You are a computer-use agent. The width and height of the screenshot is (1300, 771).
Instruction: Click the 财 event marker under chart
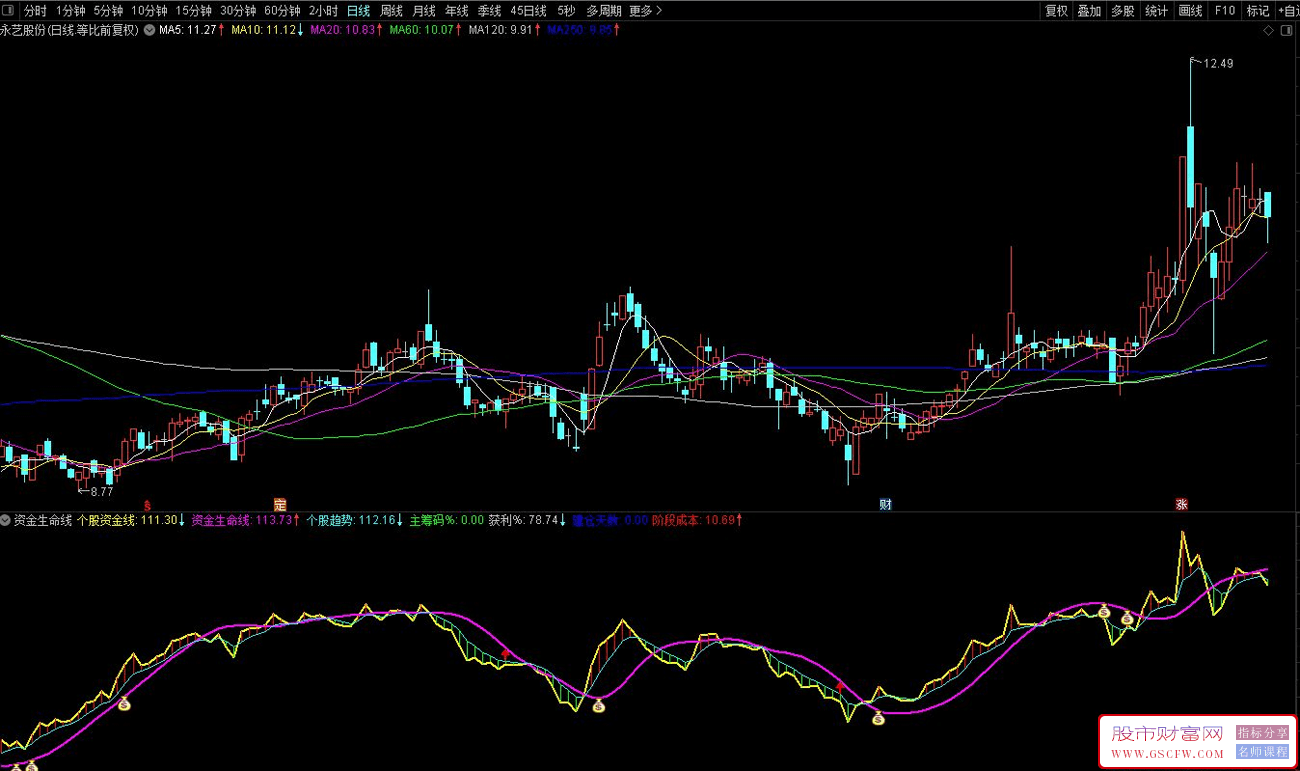(886, 503)
